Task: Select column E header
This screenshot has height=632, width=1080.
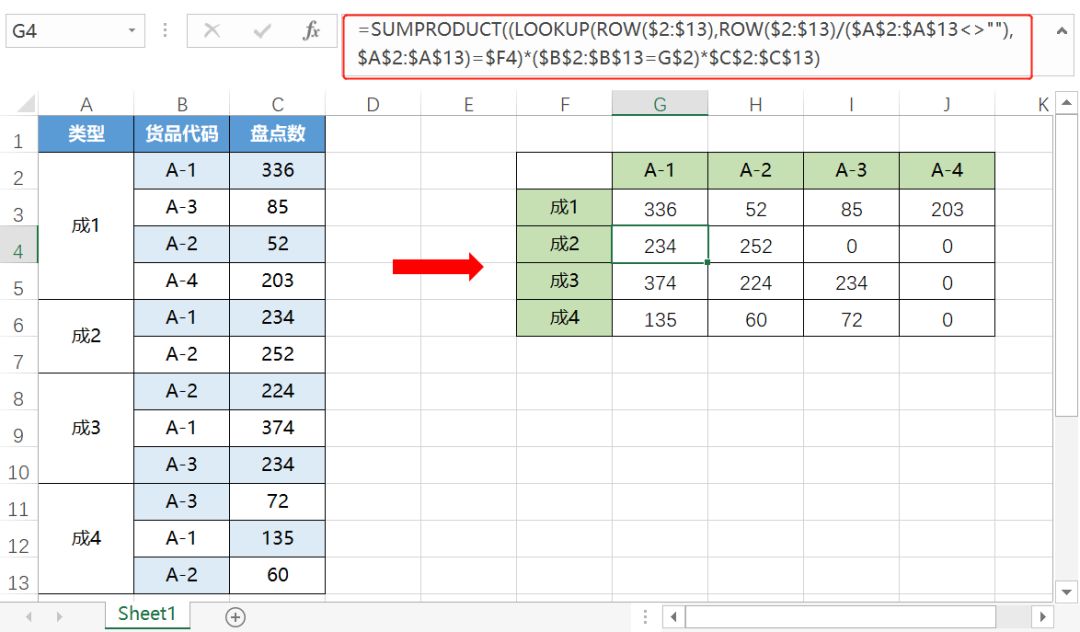Action: point(468,105)
